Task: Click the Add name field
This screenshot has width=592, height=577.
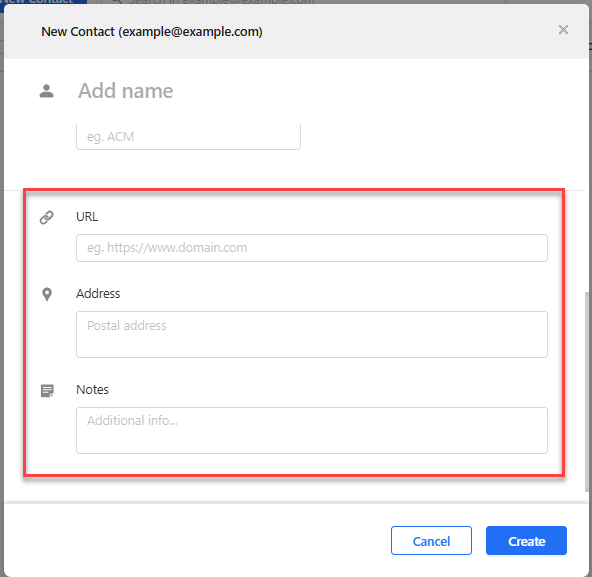Action: pos(126,91)
